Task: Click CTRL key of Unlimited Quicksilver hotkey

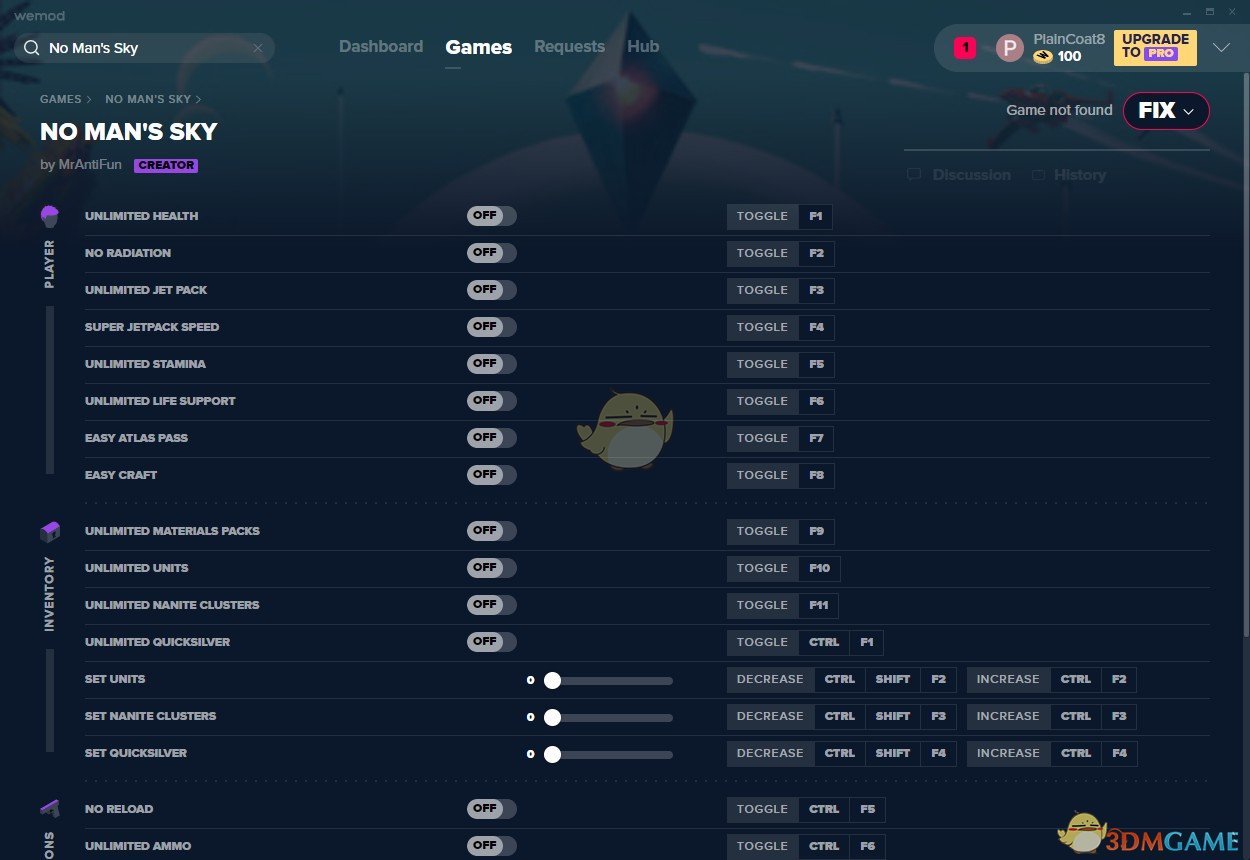Action: (x=824, y=642)
